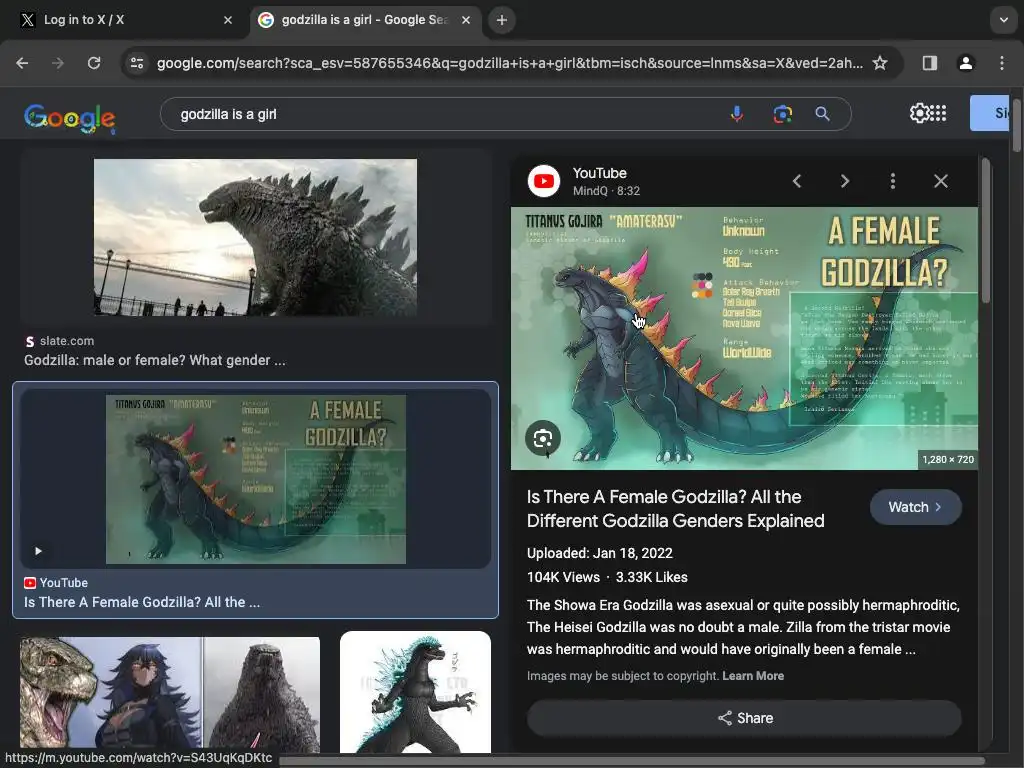1024x768 pixels.
Task: Open the slate.com Godzilla image result
Action: (x=255, y=238)
